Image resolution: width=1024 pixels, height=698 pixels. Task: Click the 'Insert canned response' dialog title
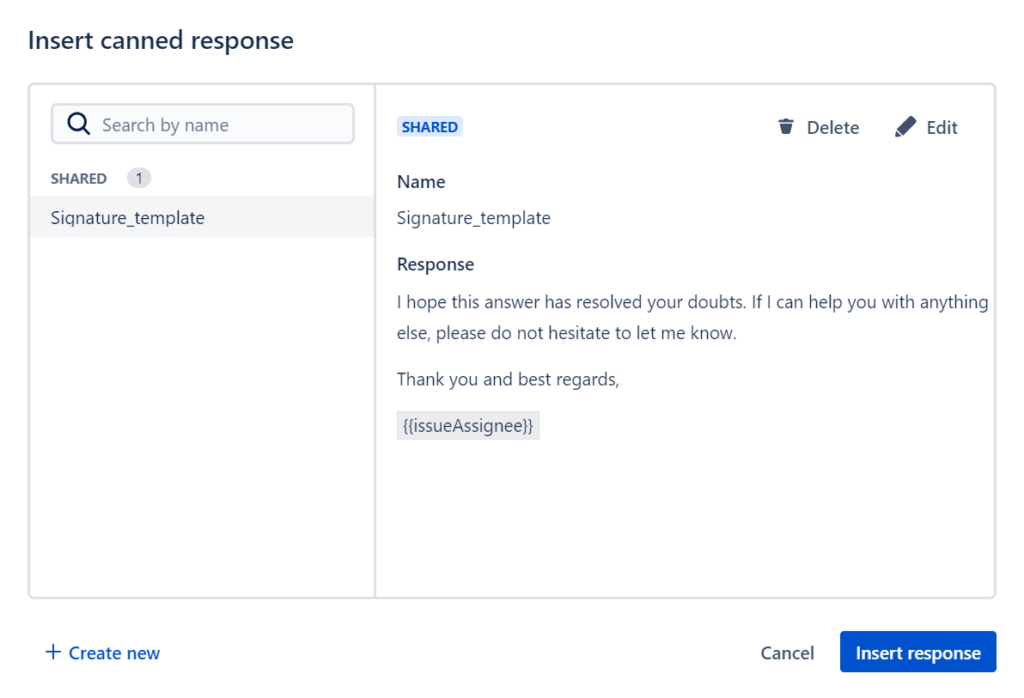click(x=161, y=41)
